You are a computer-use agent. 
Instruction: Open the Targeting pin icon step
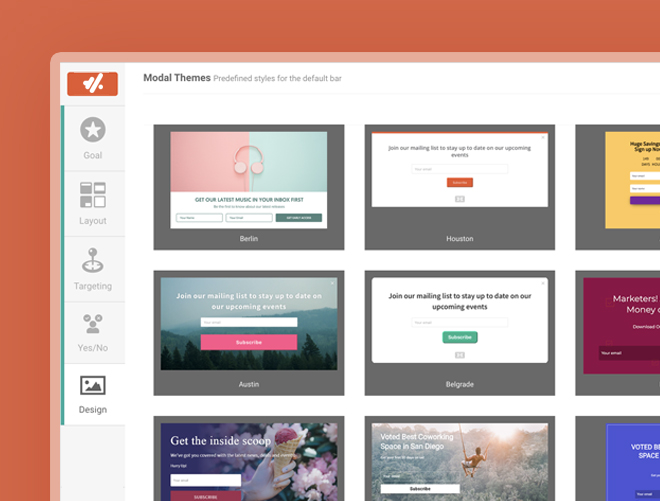pos(93,260)
